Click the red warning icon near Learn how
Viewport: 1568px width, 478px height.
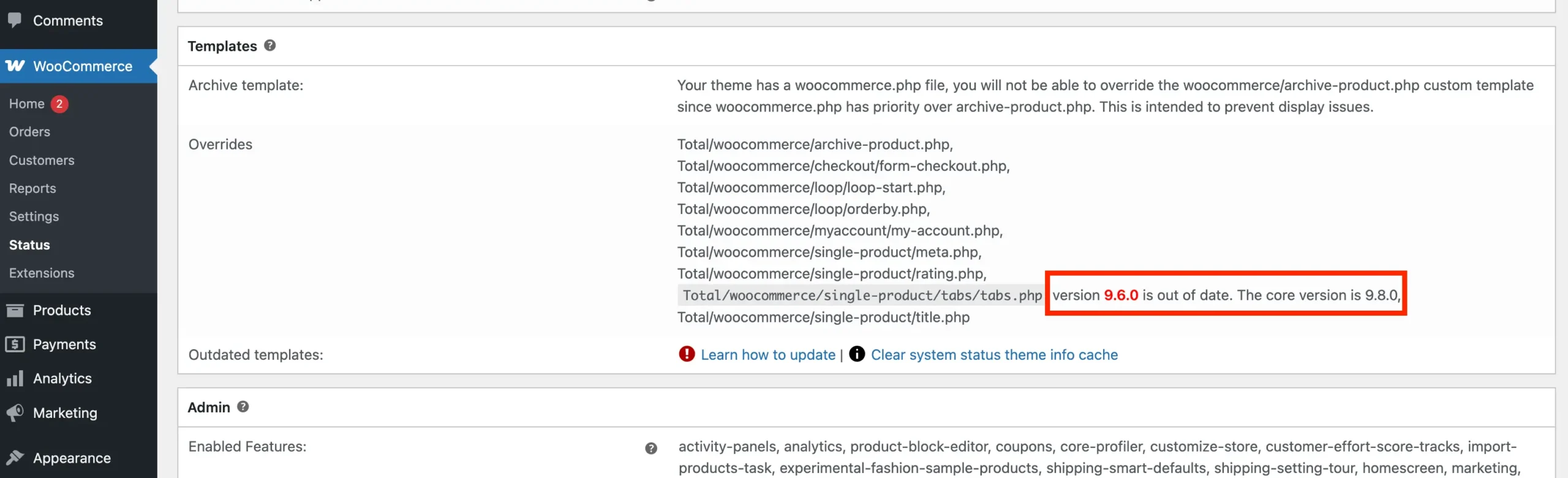[687, 354]
